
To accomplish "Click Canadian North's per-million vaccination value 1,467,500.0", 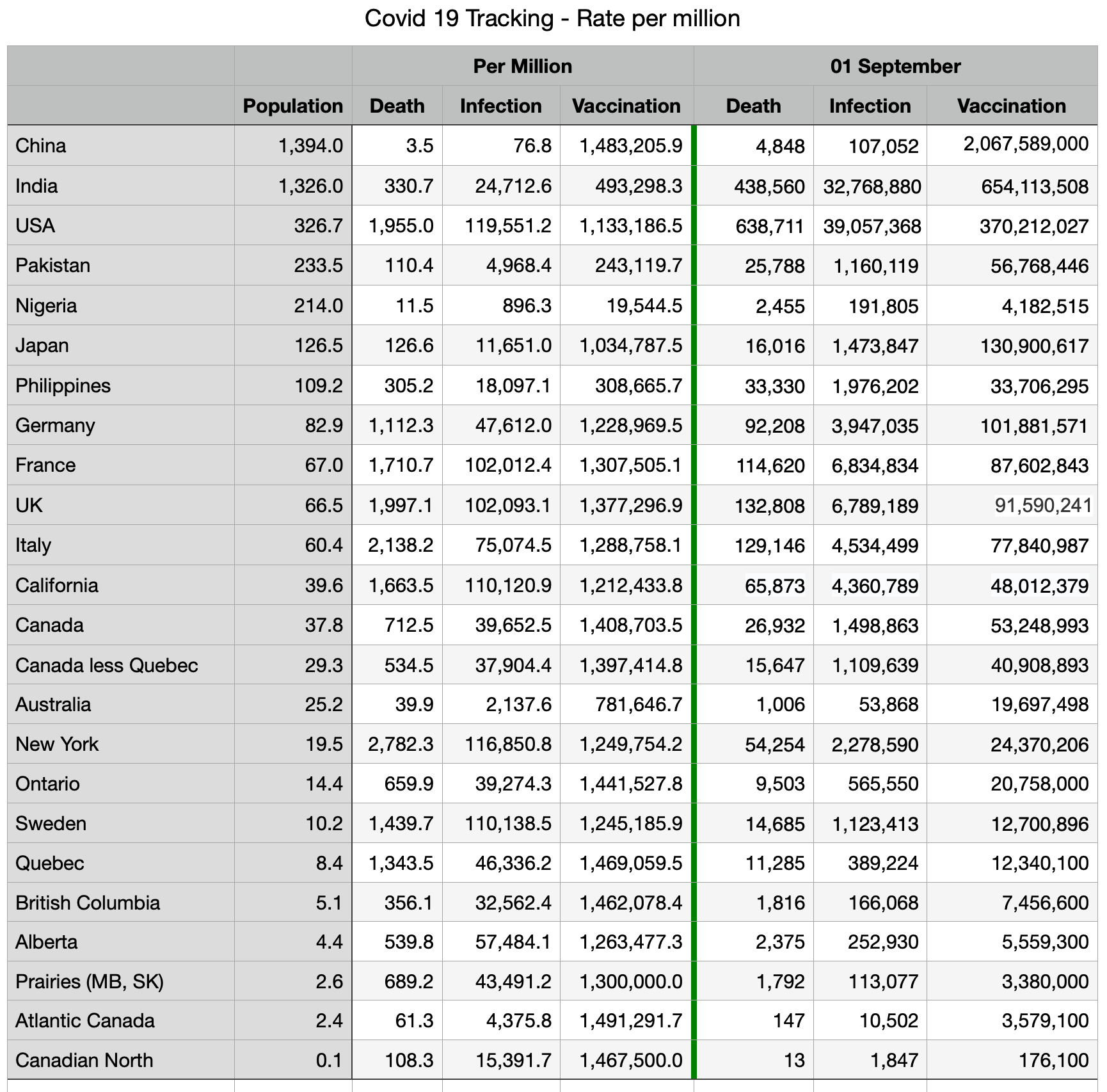I will (630, 1061).
